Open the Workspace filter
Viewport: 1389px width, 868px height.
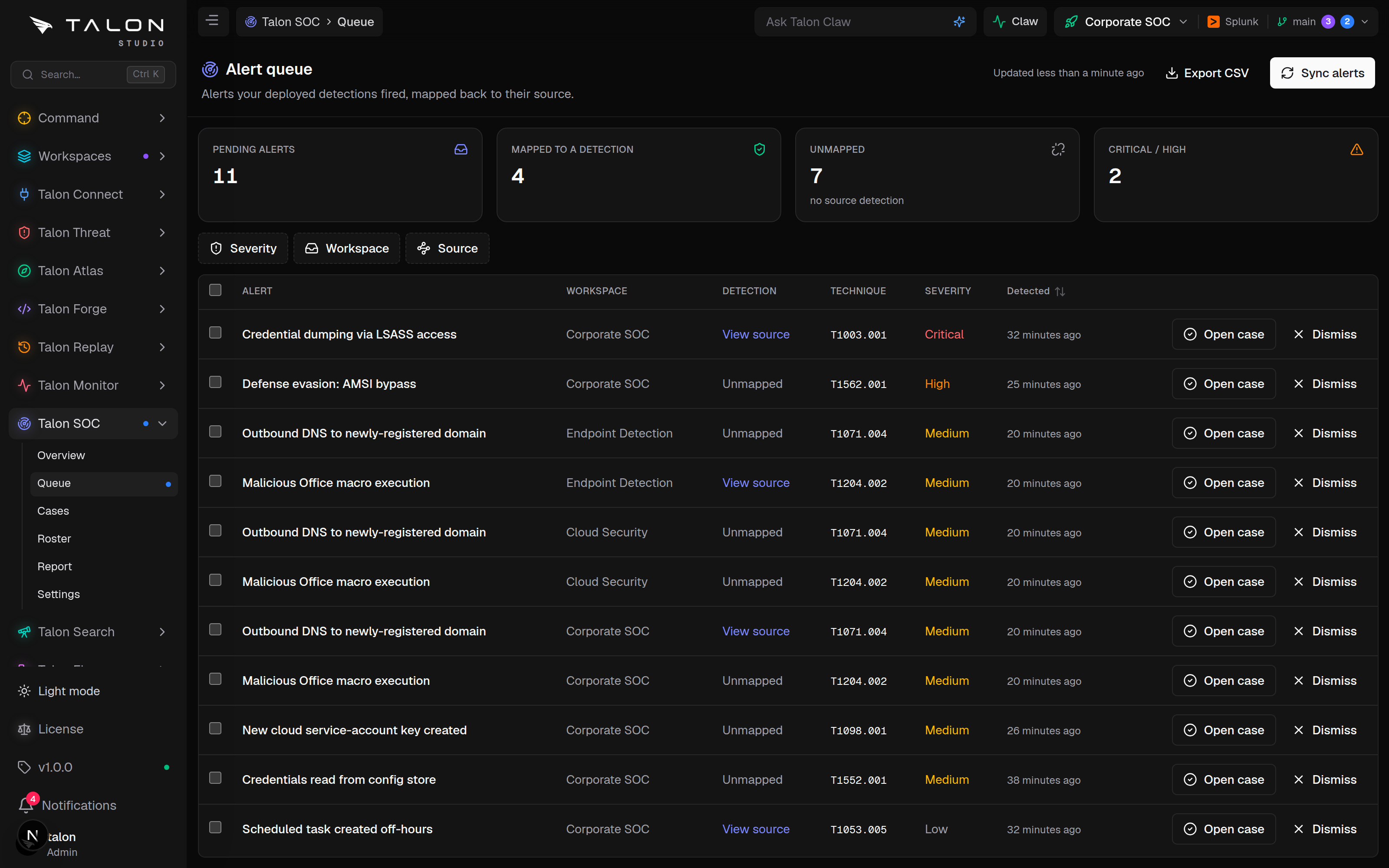pos(347,248)
